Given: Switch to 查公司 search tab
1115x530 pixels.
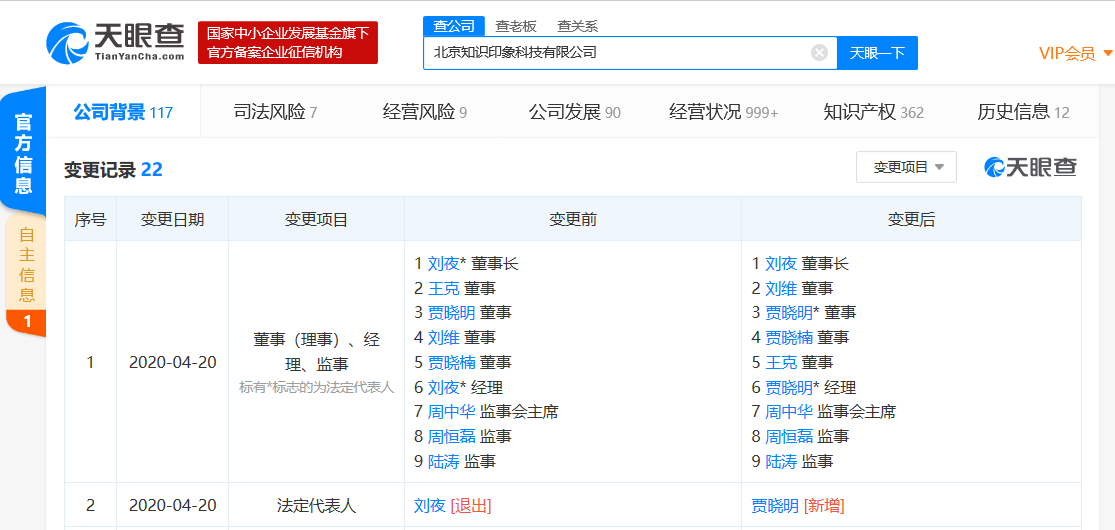Looking at the screenshot, I should [454, 26].
